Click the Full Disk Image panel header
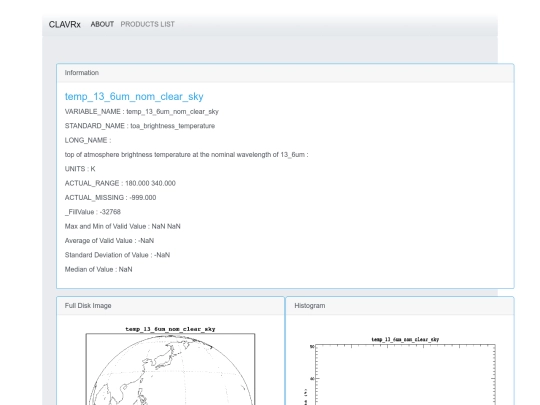The image size is (540, 405). pyautogui.click(x=170, y=306)
